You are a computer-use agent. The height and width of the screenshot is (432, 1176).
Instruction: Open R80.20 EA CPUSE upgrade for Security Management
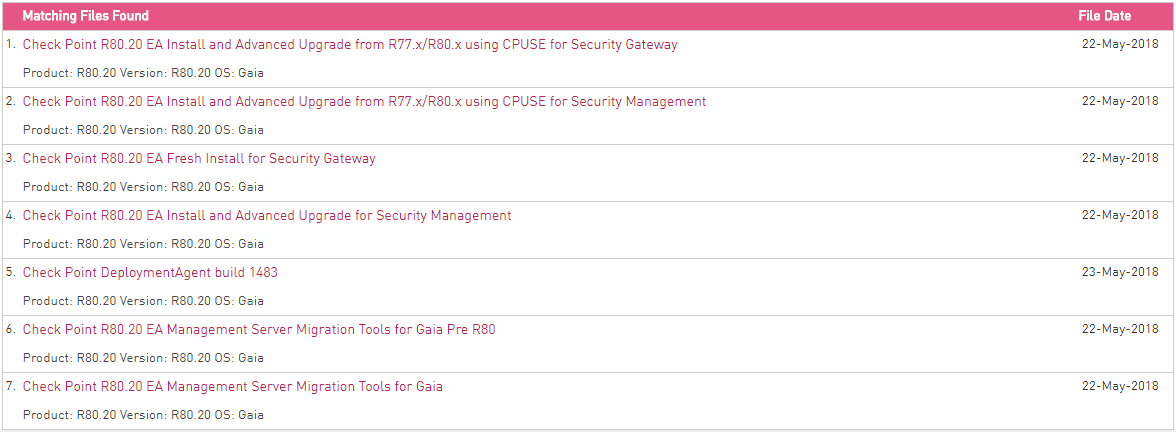(x=364, y=101)
